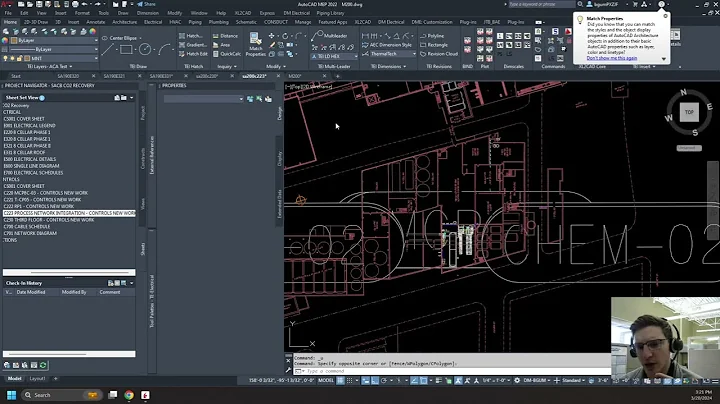Click the Multileader tool

330,35
